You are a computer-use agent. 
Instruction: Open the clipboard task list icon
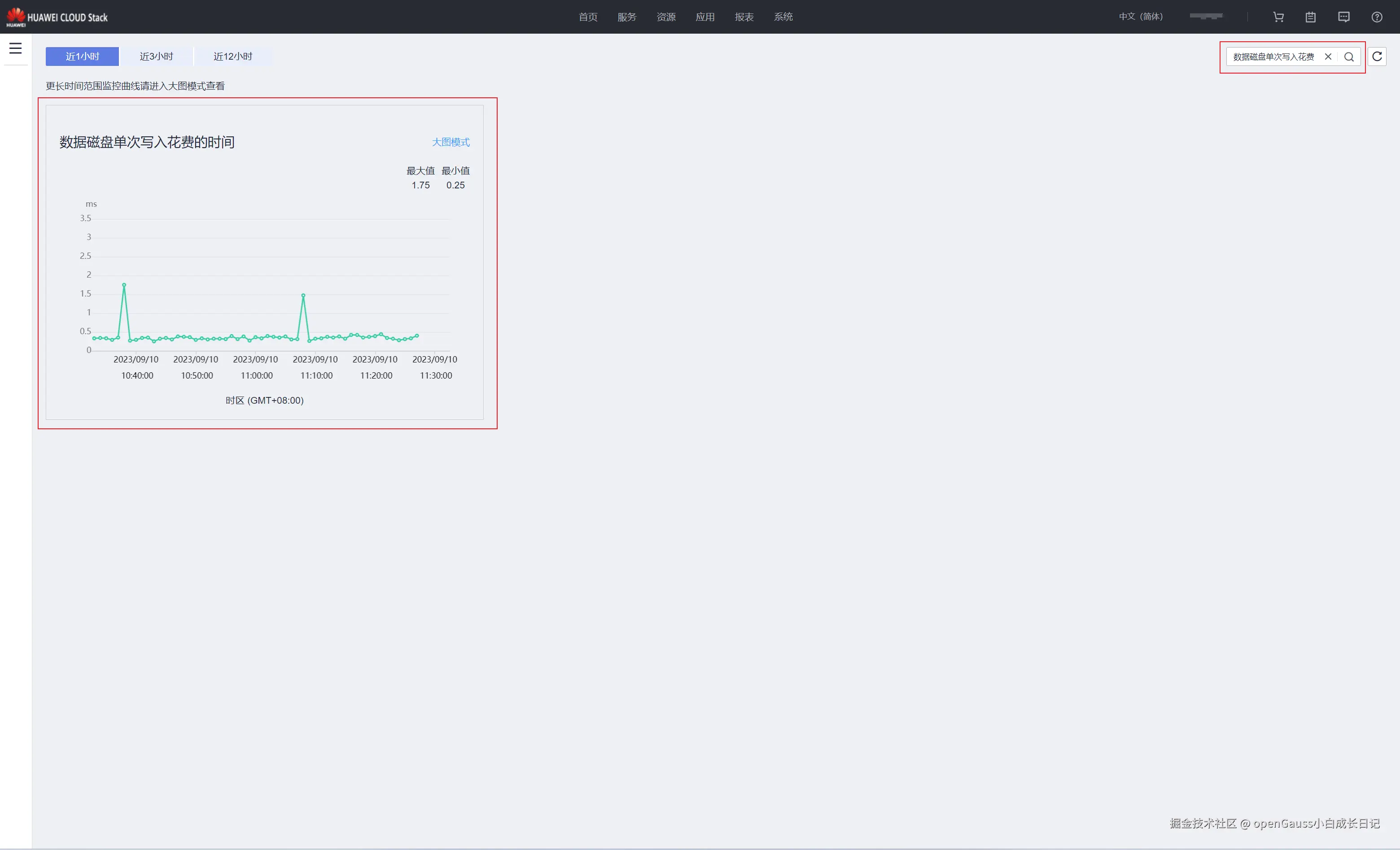click(1311, 17)
